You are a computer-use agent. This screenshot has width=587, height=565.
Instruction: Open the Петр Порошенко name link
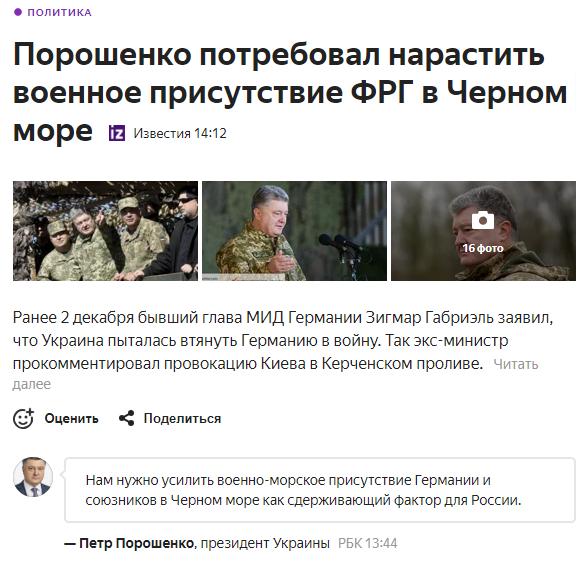coord(137,543)
